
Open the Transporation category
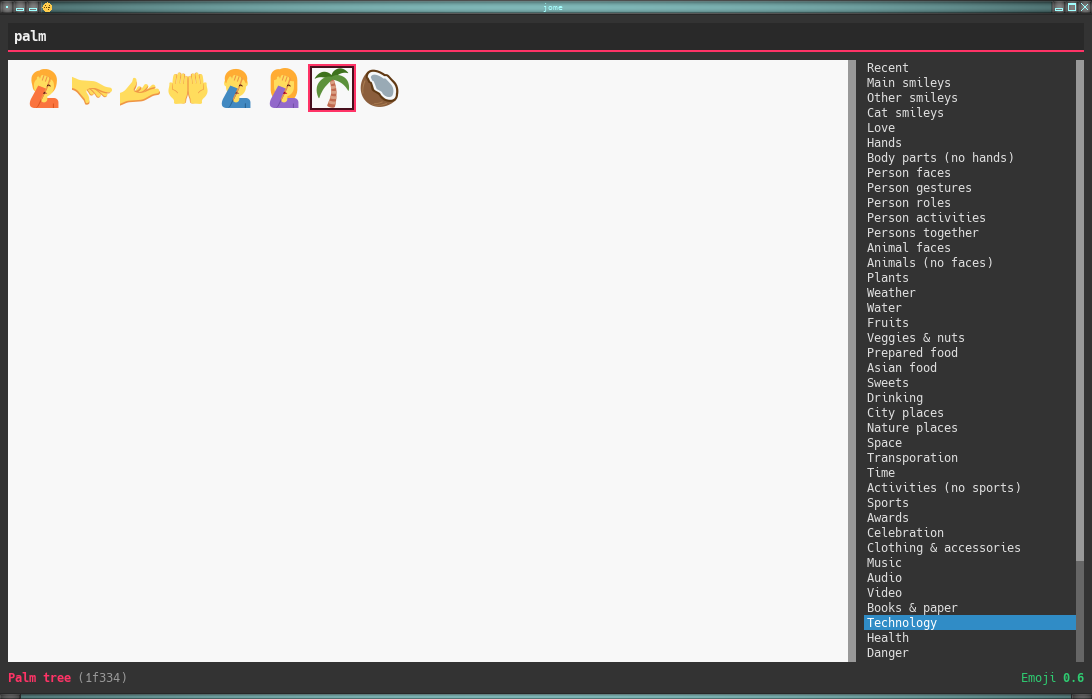tap(969, 457)
